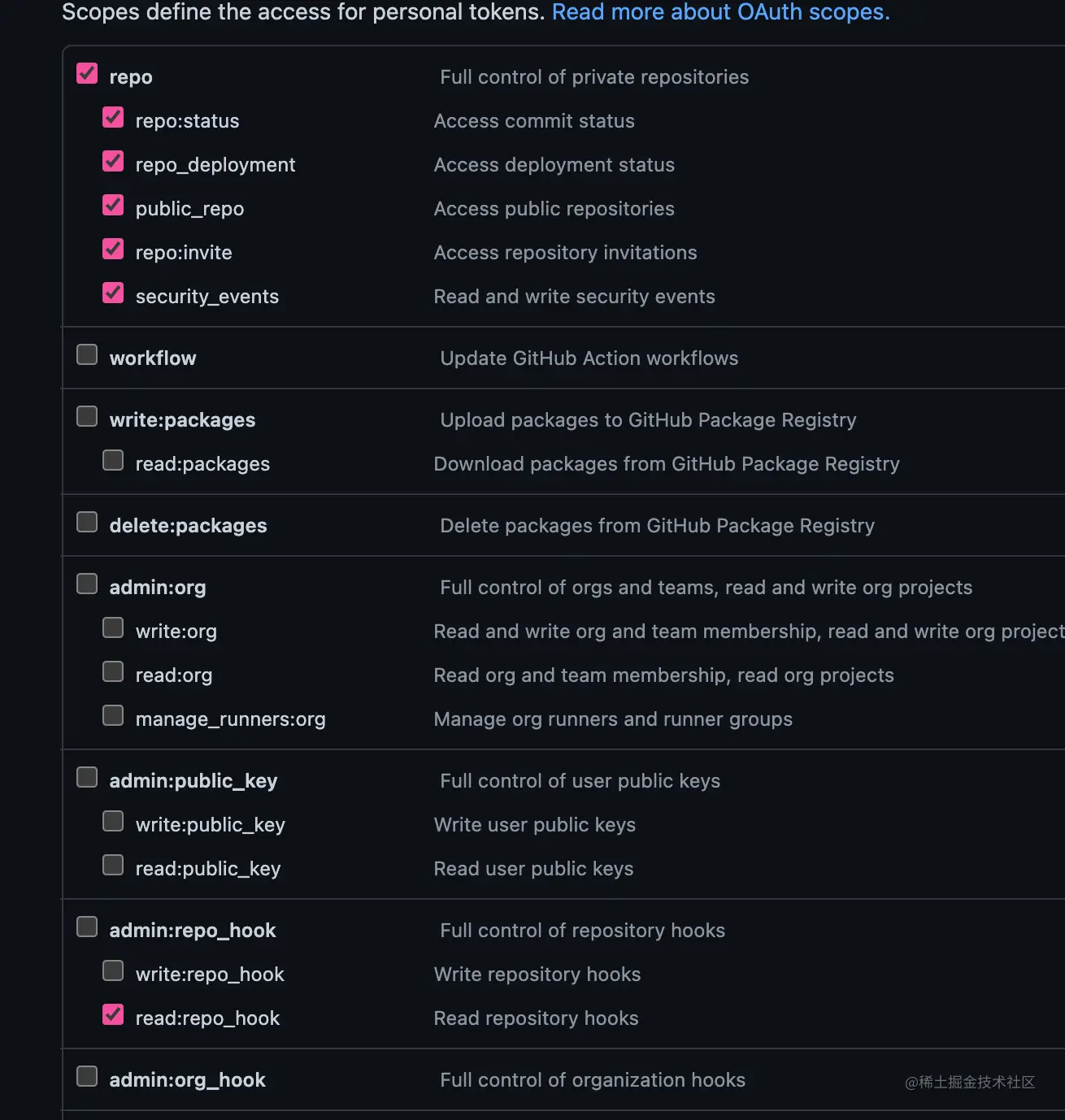
Task: Check the admin:public_key scope
Action: pyautogui.click(x=87, y=778)
